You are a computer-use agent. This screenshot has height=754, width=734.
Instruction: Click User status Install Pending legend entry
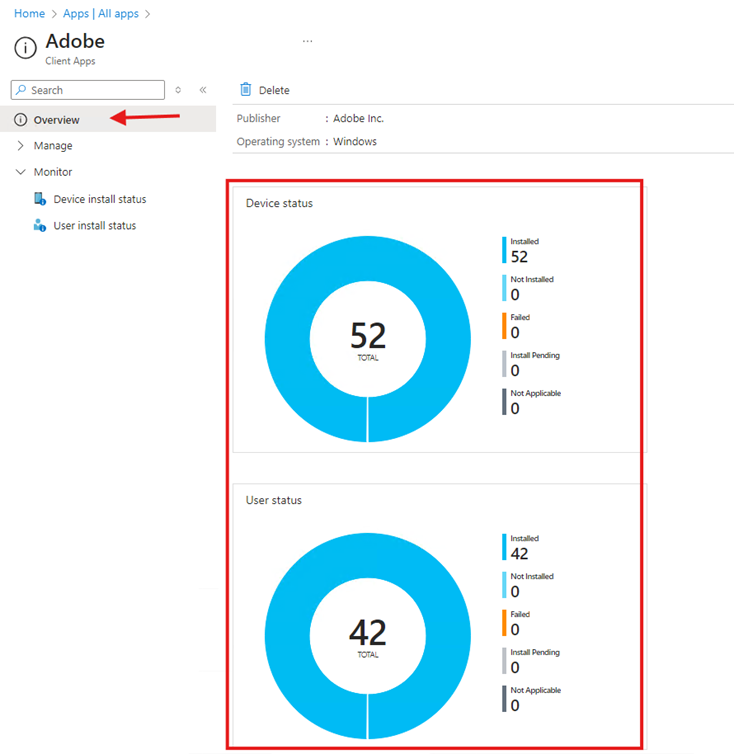(x=531, y=661)
